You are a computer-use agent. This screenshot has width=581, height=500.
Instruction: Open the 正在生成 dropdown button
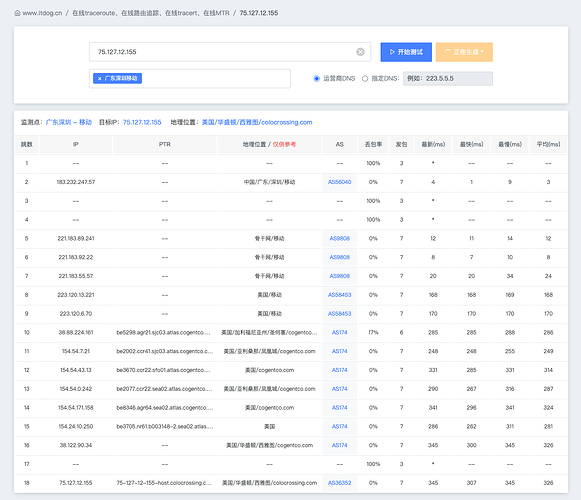pos(464,52)
